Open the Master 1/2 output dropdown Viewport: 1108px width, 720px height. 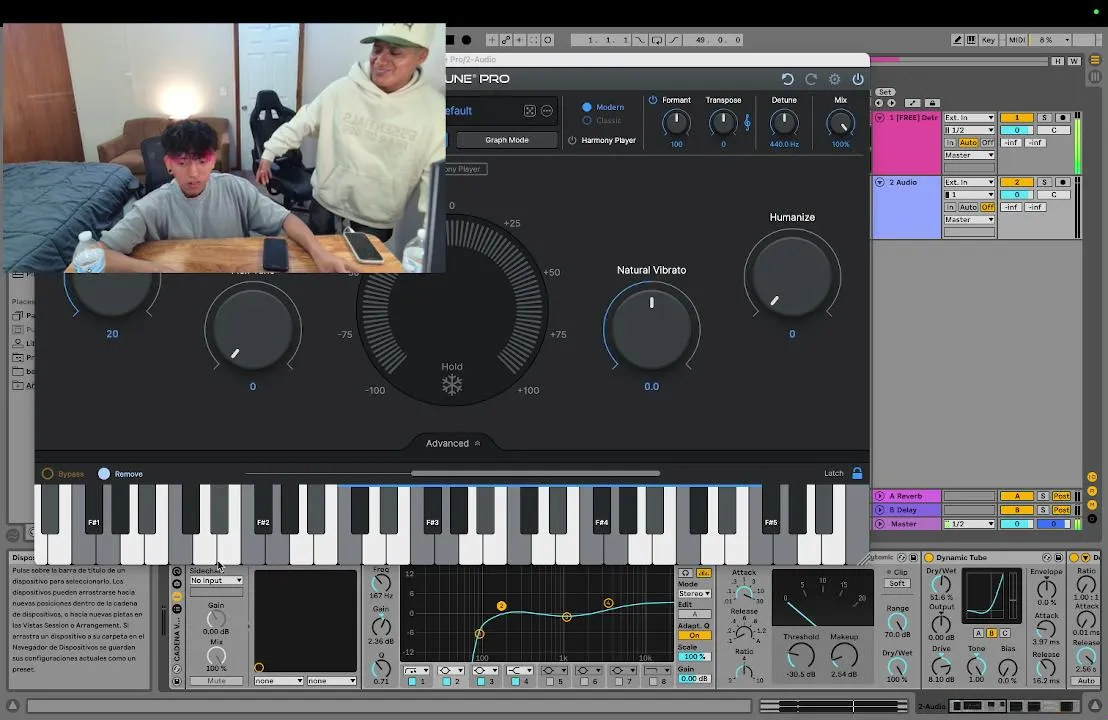(x=969, y=524)
